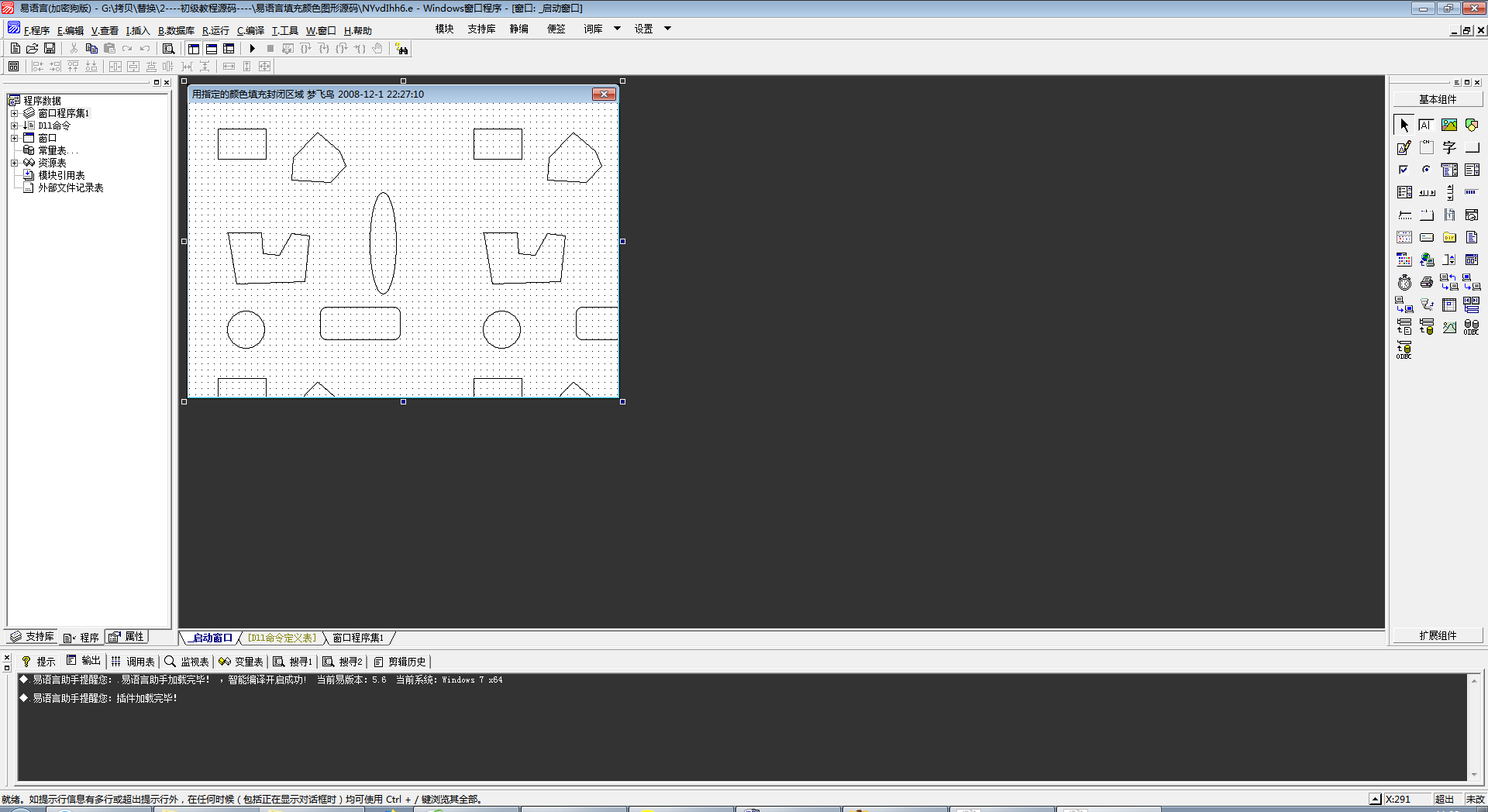The image size is (1488, 812).
Task: Pick the drawing board component
Action: (1404, 147)
